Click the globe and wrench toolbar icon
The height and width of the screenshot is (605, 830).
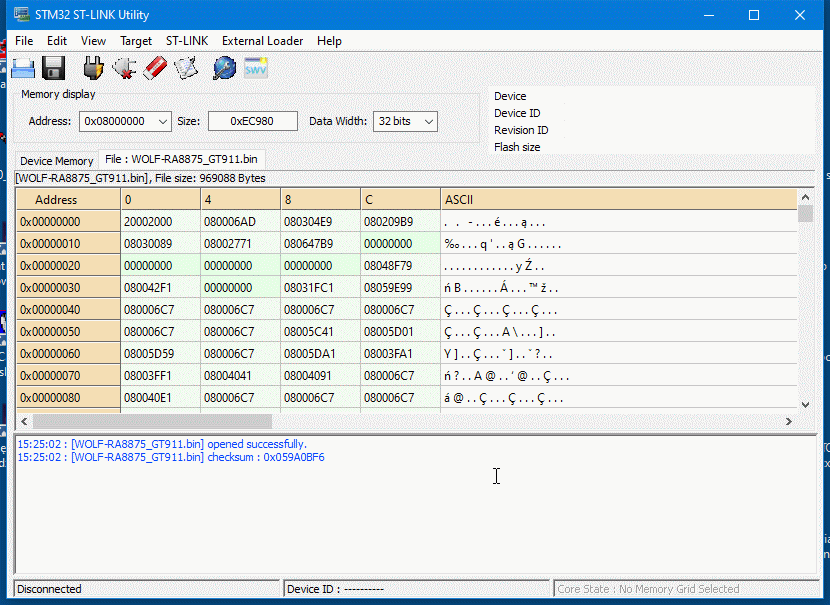tap(224, 68)
